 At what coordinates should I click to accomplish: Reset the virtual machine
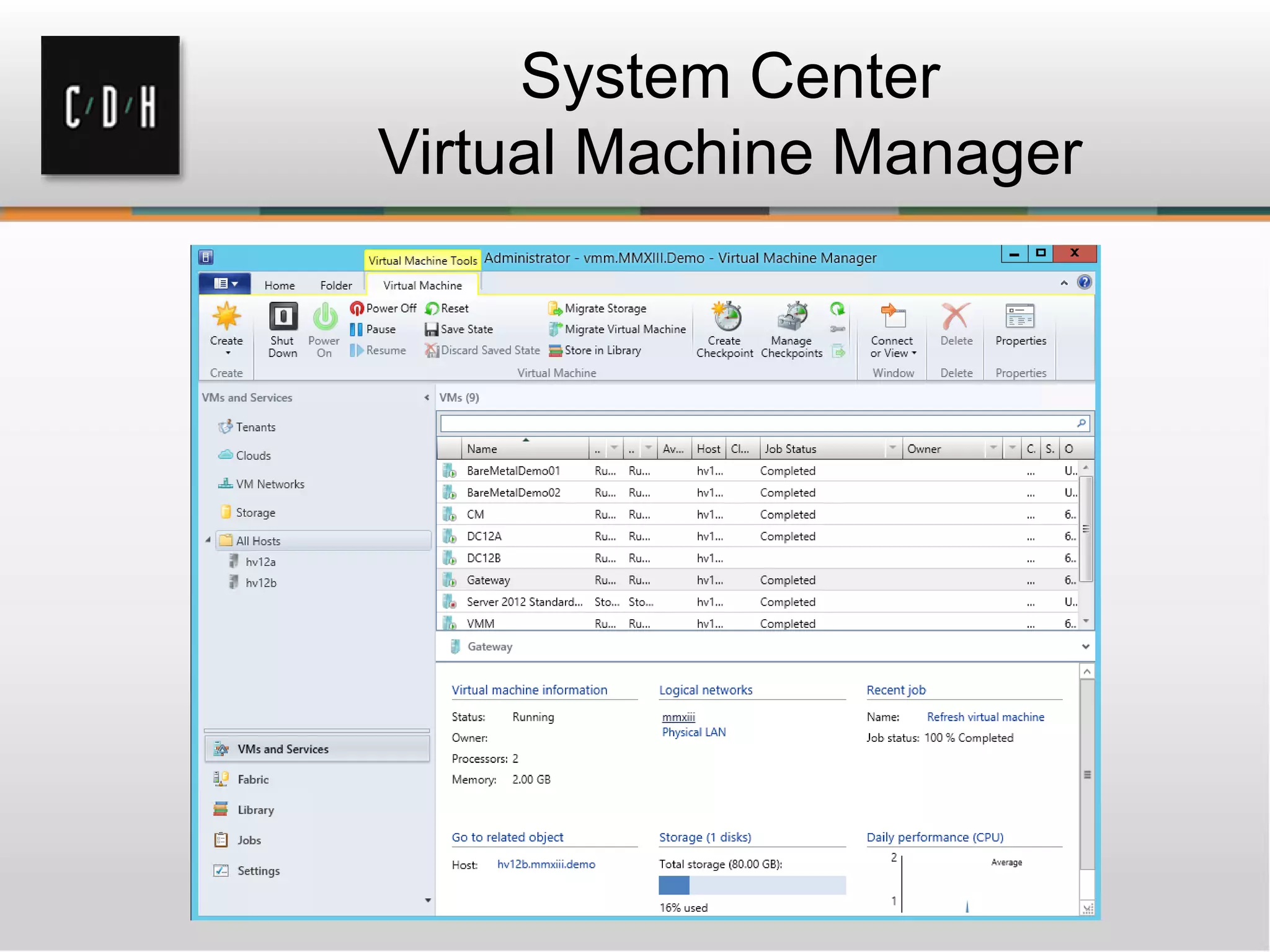point(447,308)
